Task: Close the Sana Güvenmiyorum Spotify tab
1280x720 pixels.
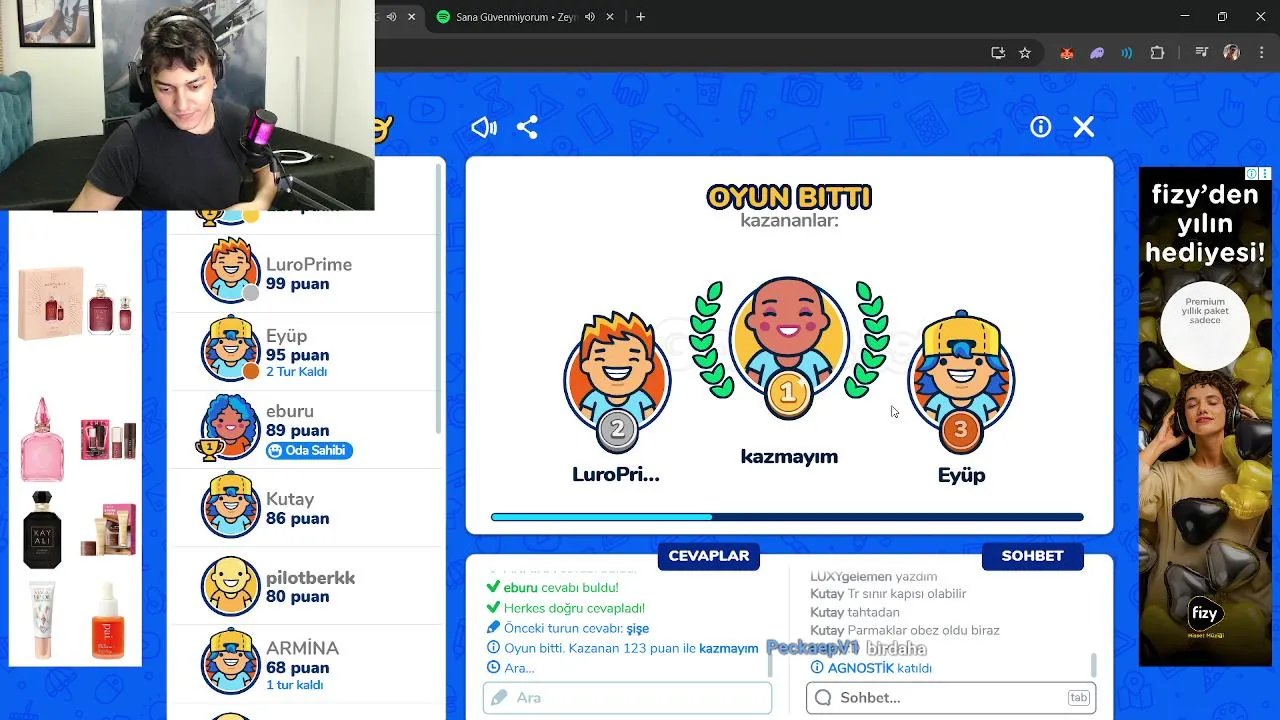Action: pos(612,17)
